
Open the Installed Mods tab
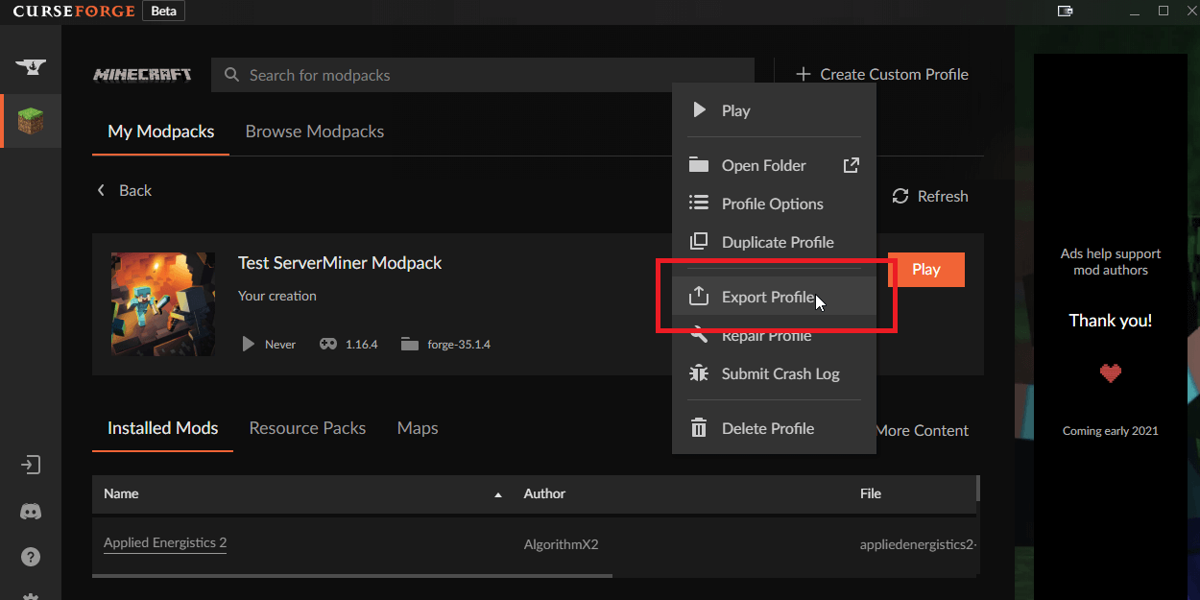pos(163,428)
